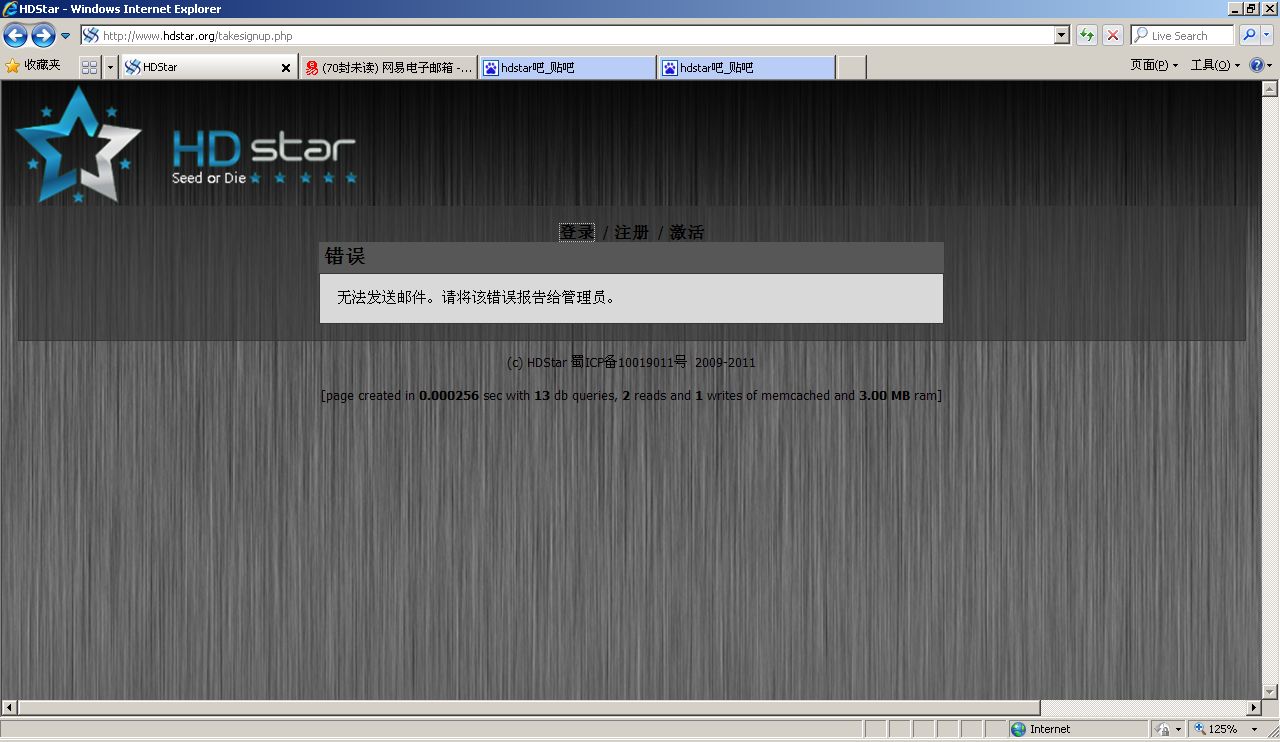1280x742 pixels.
Task: Switch to the HDStar tab
Action: 200,67
